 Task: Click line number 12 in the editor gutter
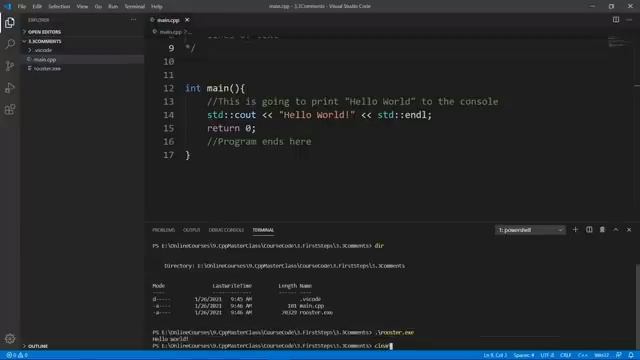coord(168,88)
